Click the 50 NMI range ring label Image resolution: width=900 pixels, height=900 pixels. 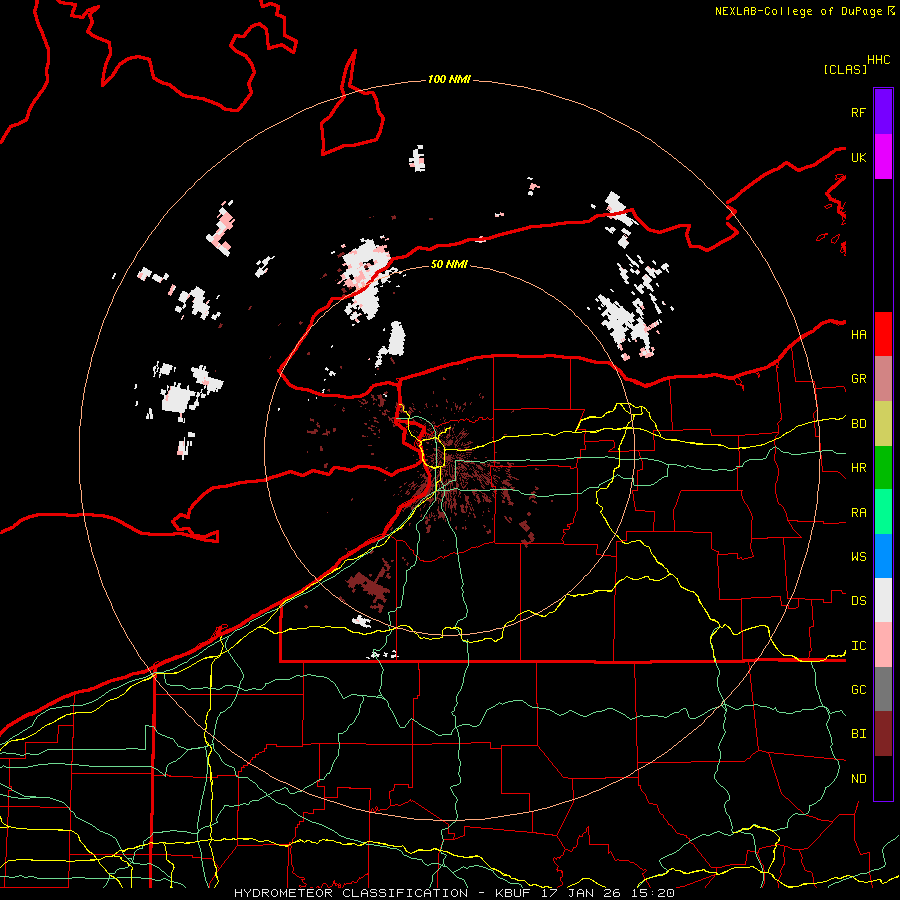(x=449, y=264)
